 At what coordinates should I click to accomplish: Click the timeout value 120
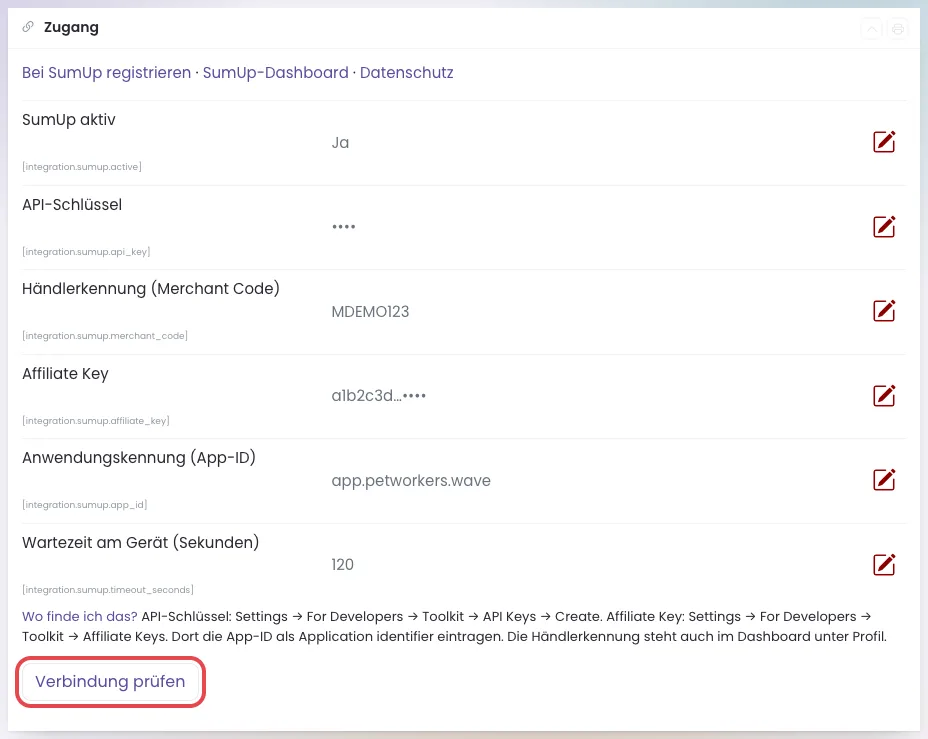point(343,564)
